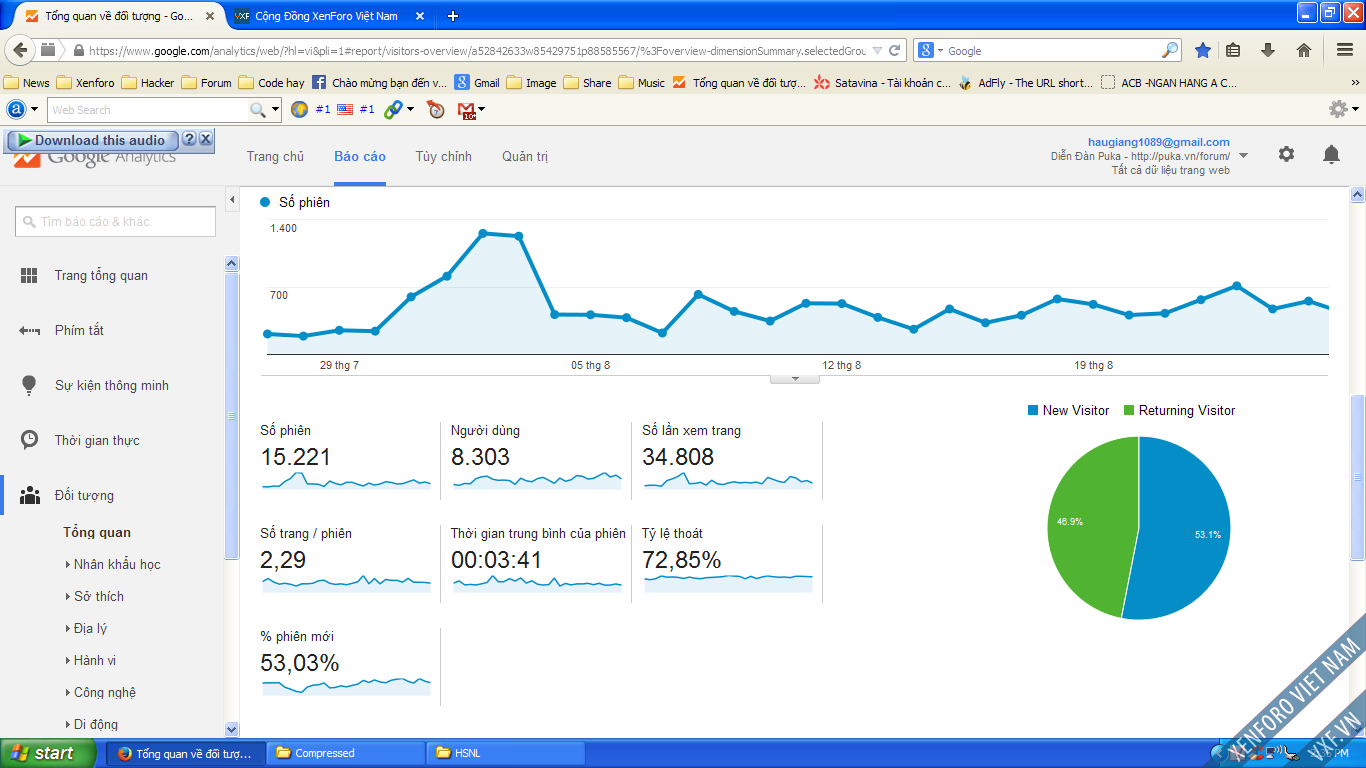This screenshot has height=768, width=1366.
Task: Go to the browser home page icon
Action: (1304, 50)
